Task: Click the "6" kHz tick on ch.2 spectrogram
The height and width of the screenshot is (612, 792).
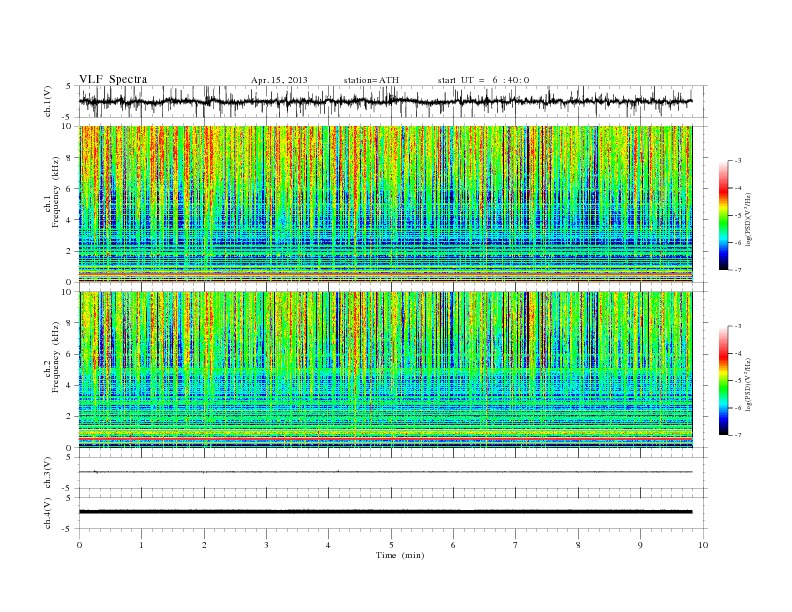Action: (70, 354)
